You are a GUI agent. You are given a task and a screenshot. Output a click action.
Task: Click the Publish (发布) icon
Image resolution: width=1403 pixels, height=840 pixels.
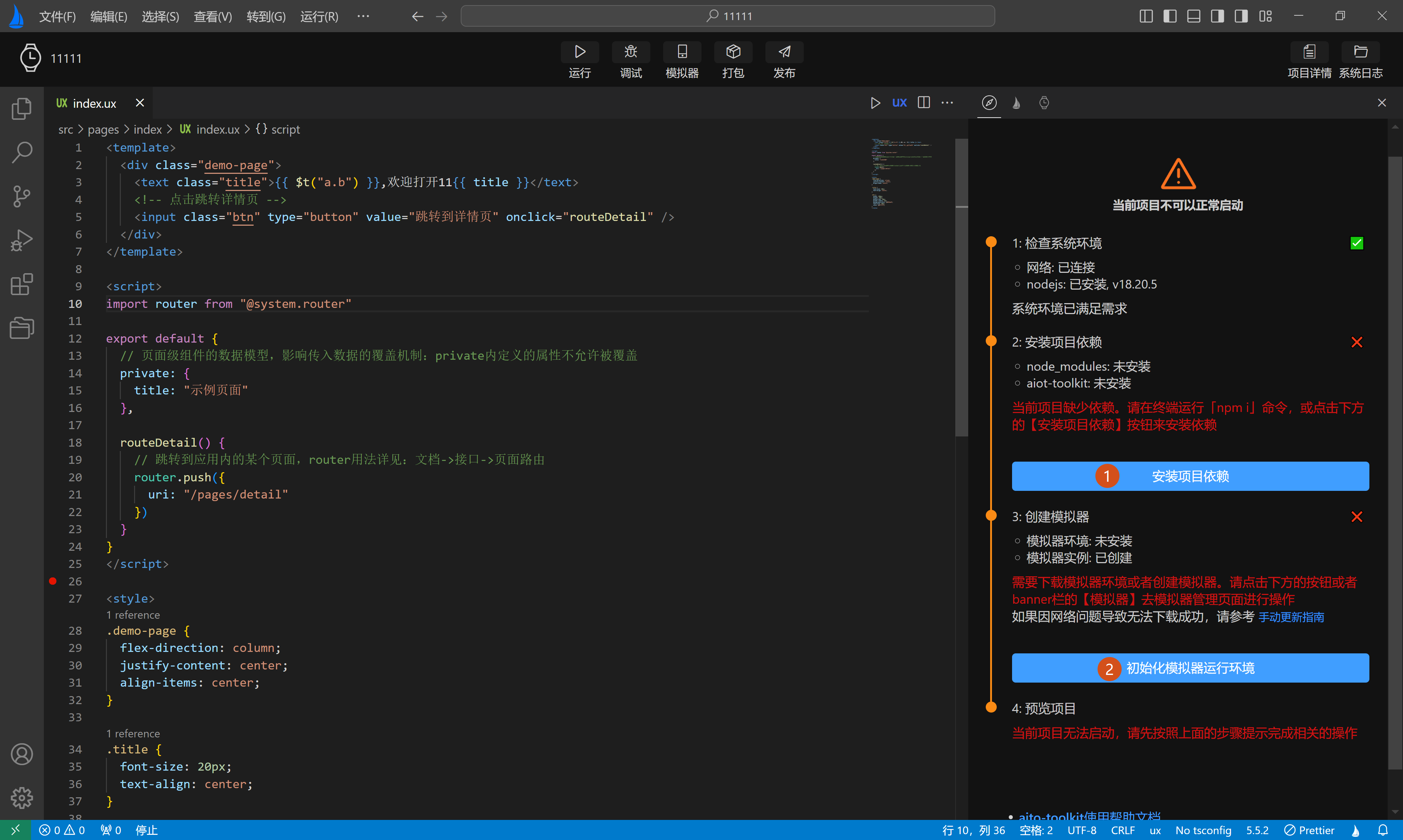click(784, 52)
